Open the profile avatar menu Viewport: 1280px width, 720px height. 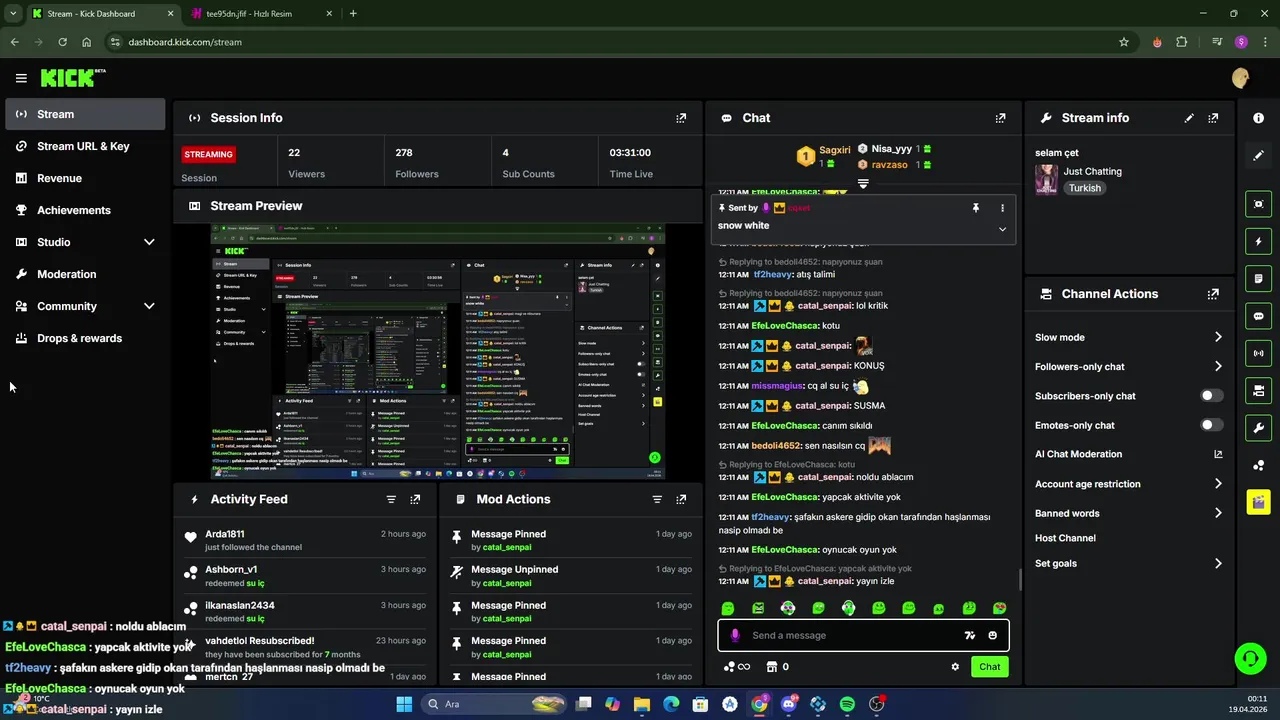click(x=1241, y=78)
